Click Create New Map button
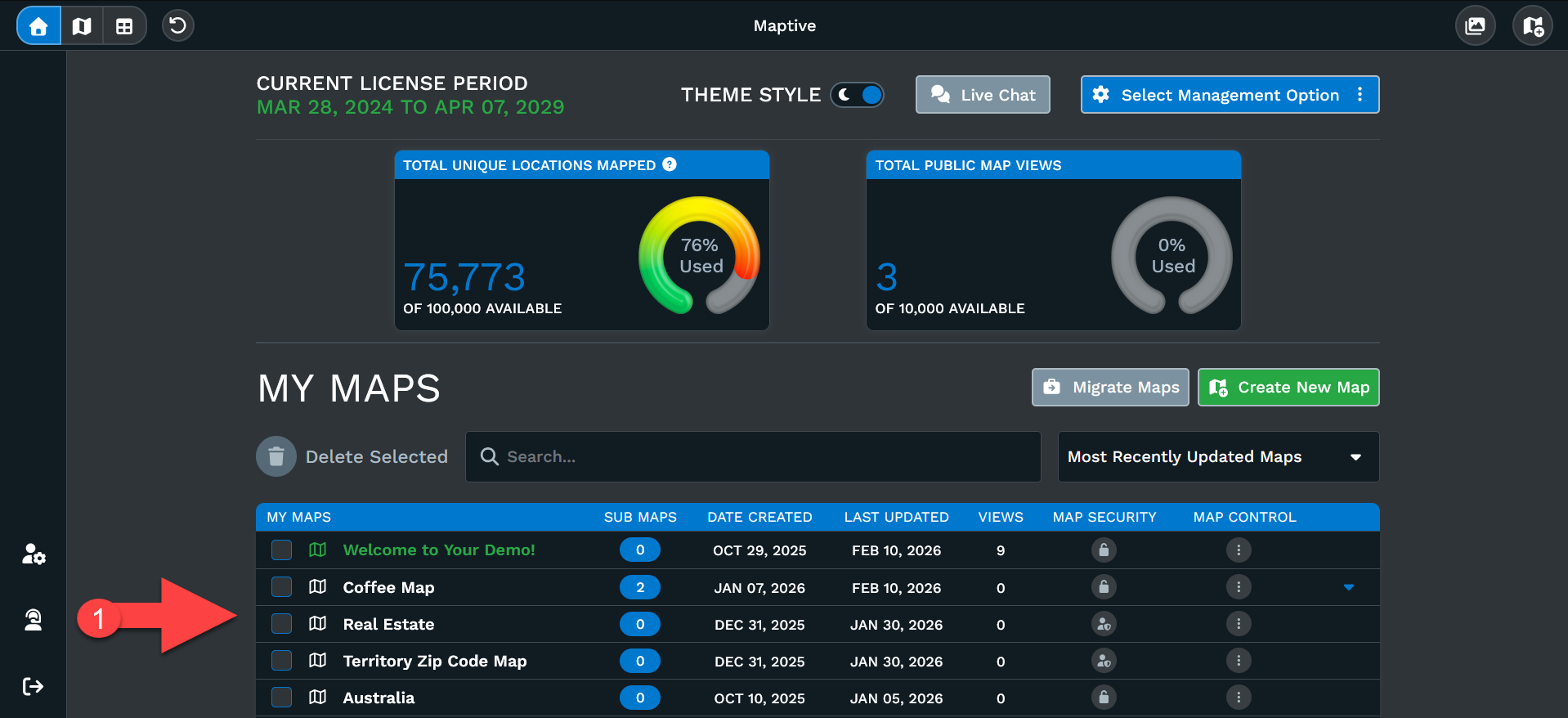This screenshot has height=718, width=1568. 1288,387
